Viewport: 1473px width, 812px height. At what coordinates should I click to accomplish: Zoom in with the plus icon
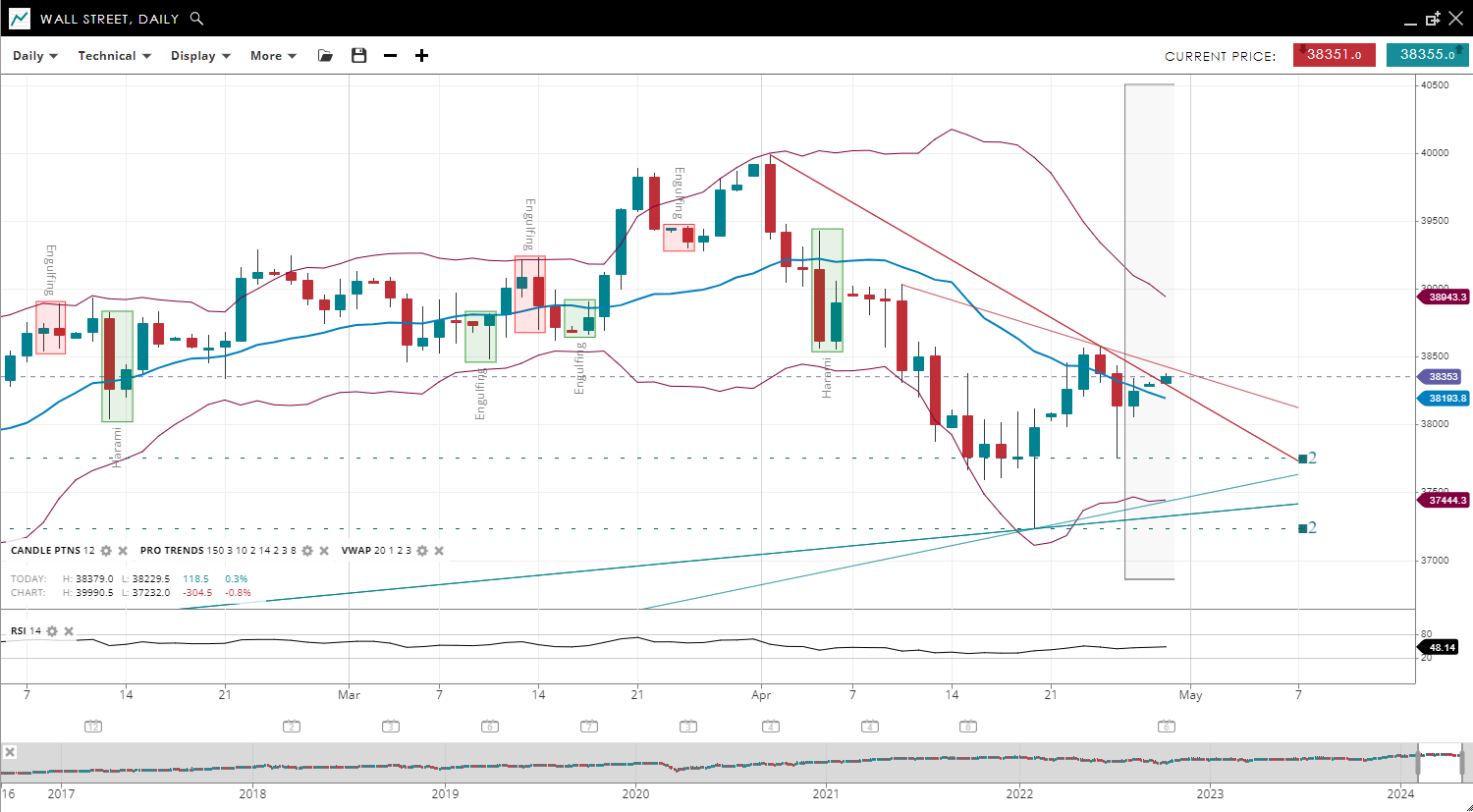421,56
